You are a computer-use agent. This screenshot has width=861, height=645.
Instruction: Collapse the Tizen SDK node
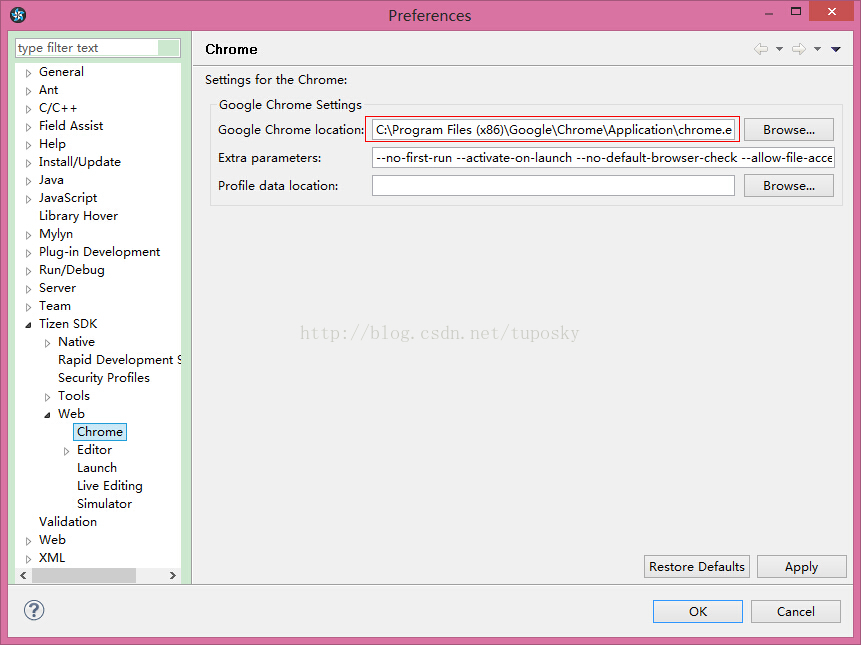(x=29, y=325)
